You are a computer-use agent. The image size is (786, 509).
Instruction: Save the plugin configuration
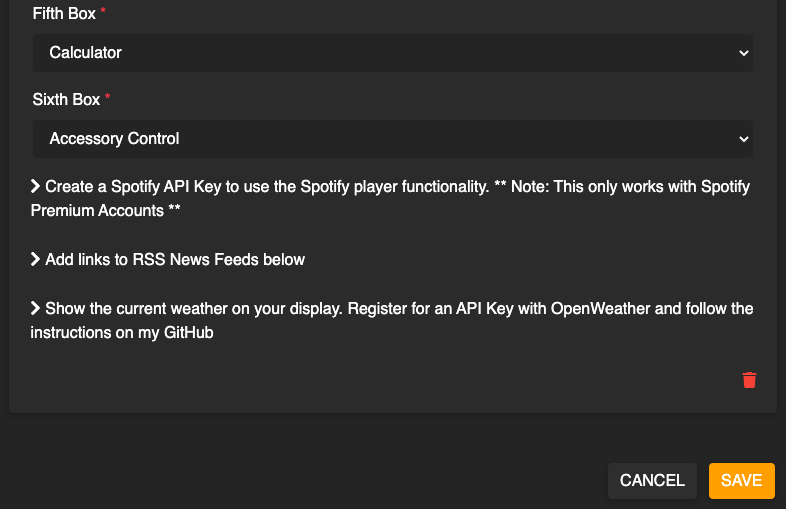click(741, 480)
